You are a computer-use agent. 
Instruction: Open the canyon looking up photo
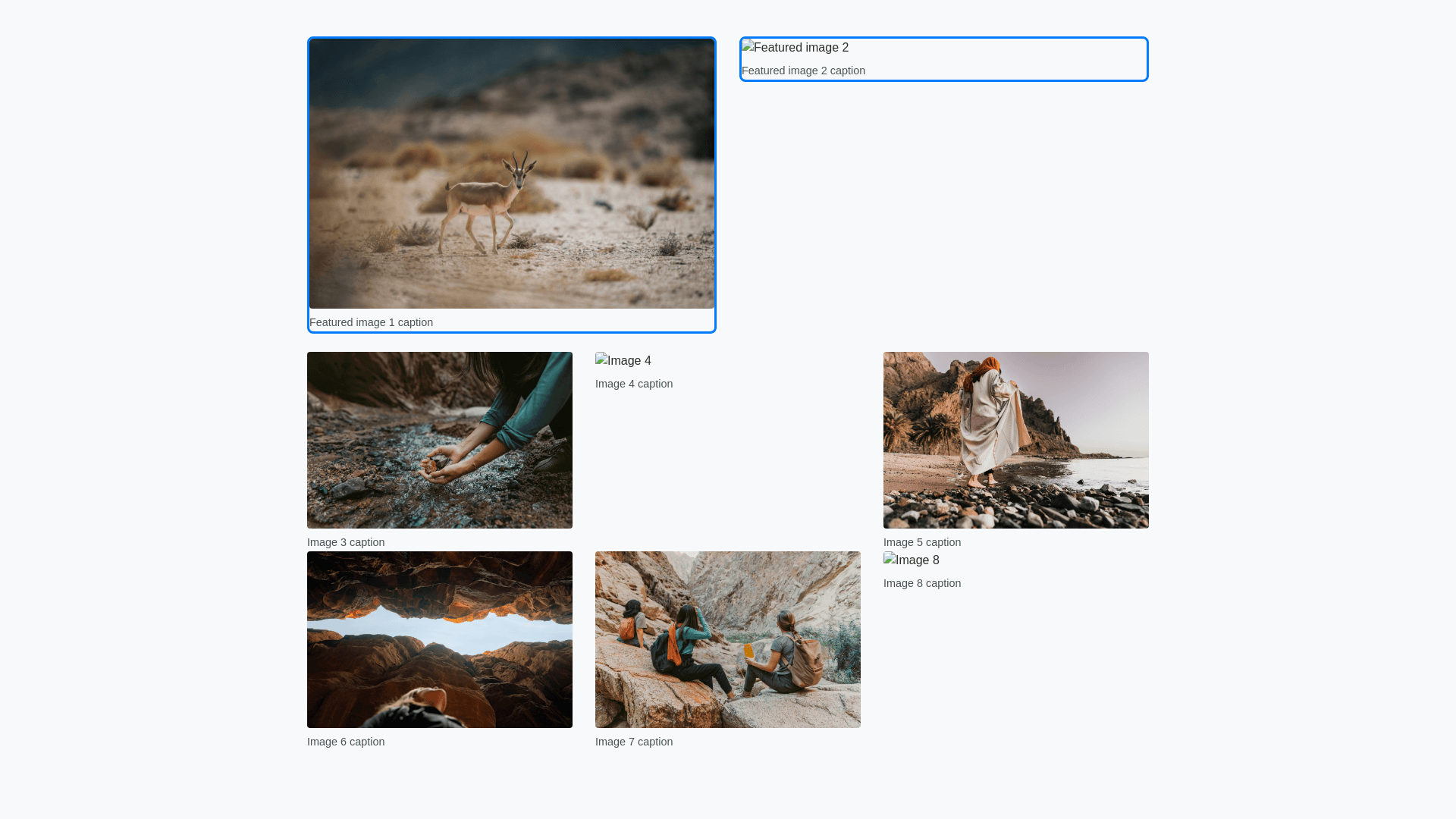pos(439,639)
